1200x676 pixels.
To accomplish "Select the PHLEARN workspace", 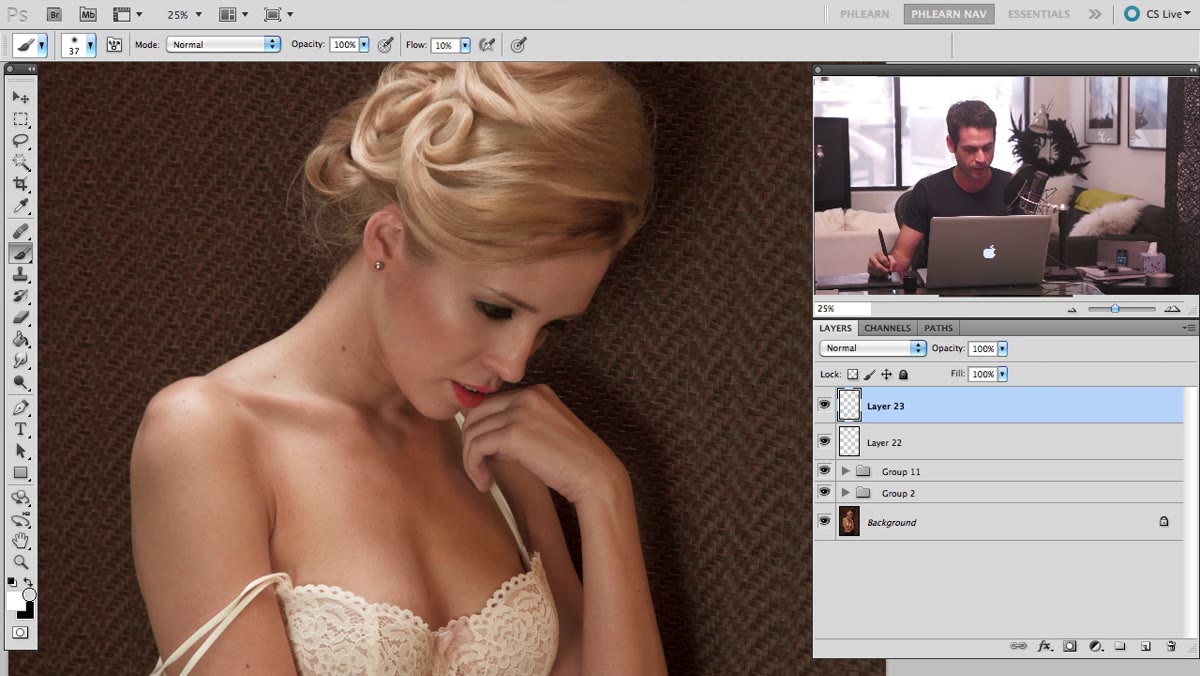I will [864, 14].
